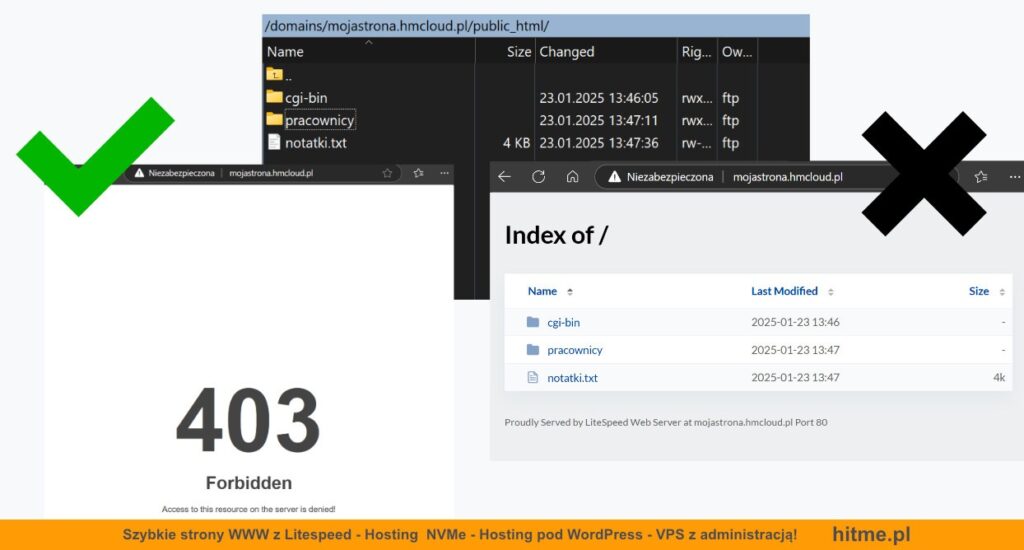Click the browser back arrow button
The height and width of the screenshot is (550, 1024).
tap(505, 177)
